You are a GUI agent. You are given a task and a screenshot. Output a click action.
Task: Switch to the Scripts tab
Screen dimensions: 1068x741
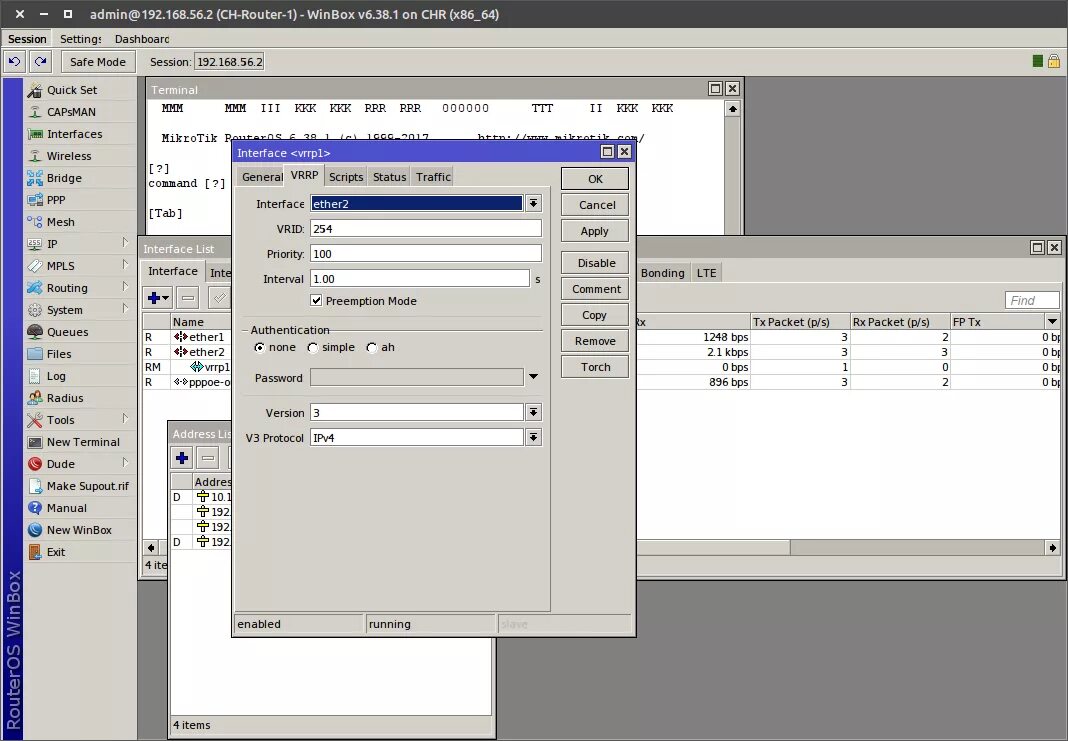coord(346,176)
